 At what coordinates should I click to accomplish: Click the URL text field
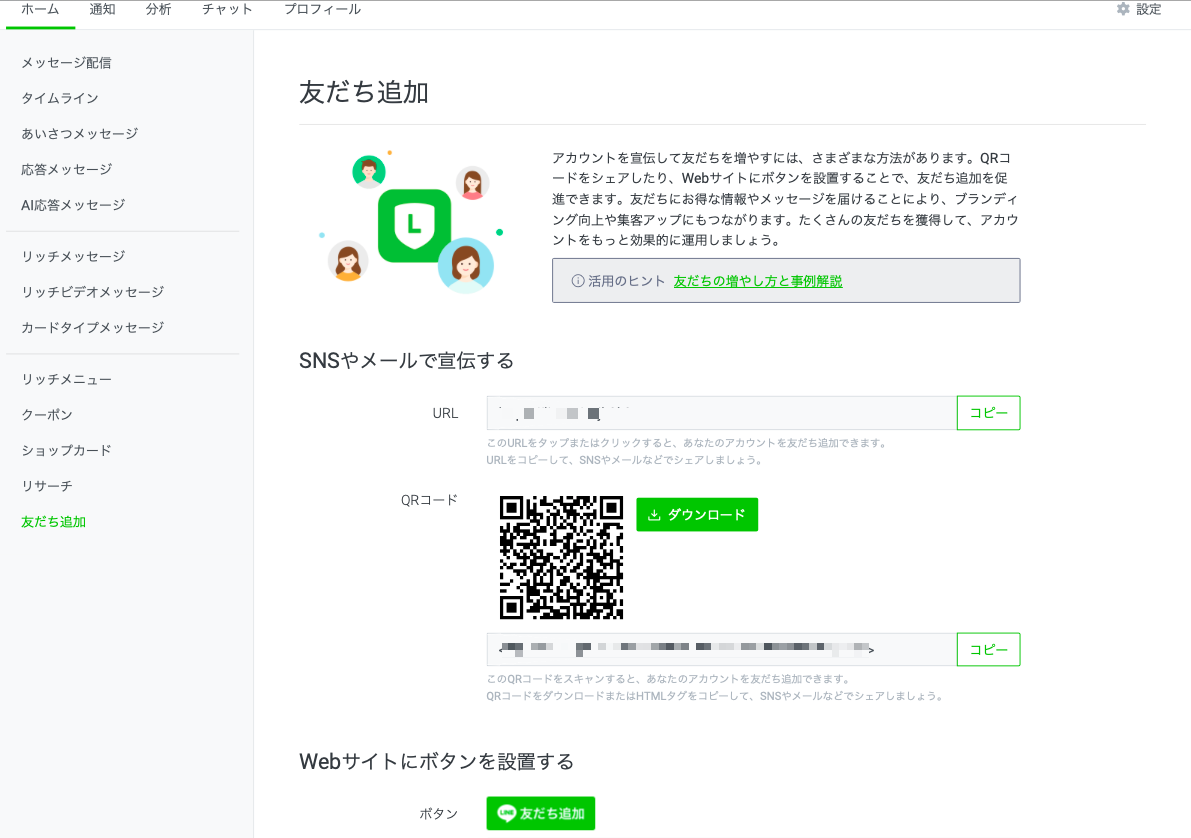(722, 413)
